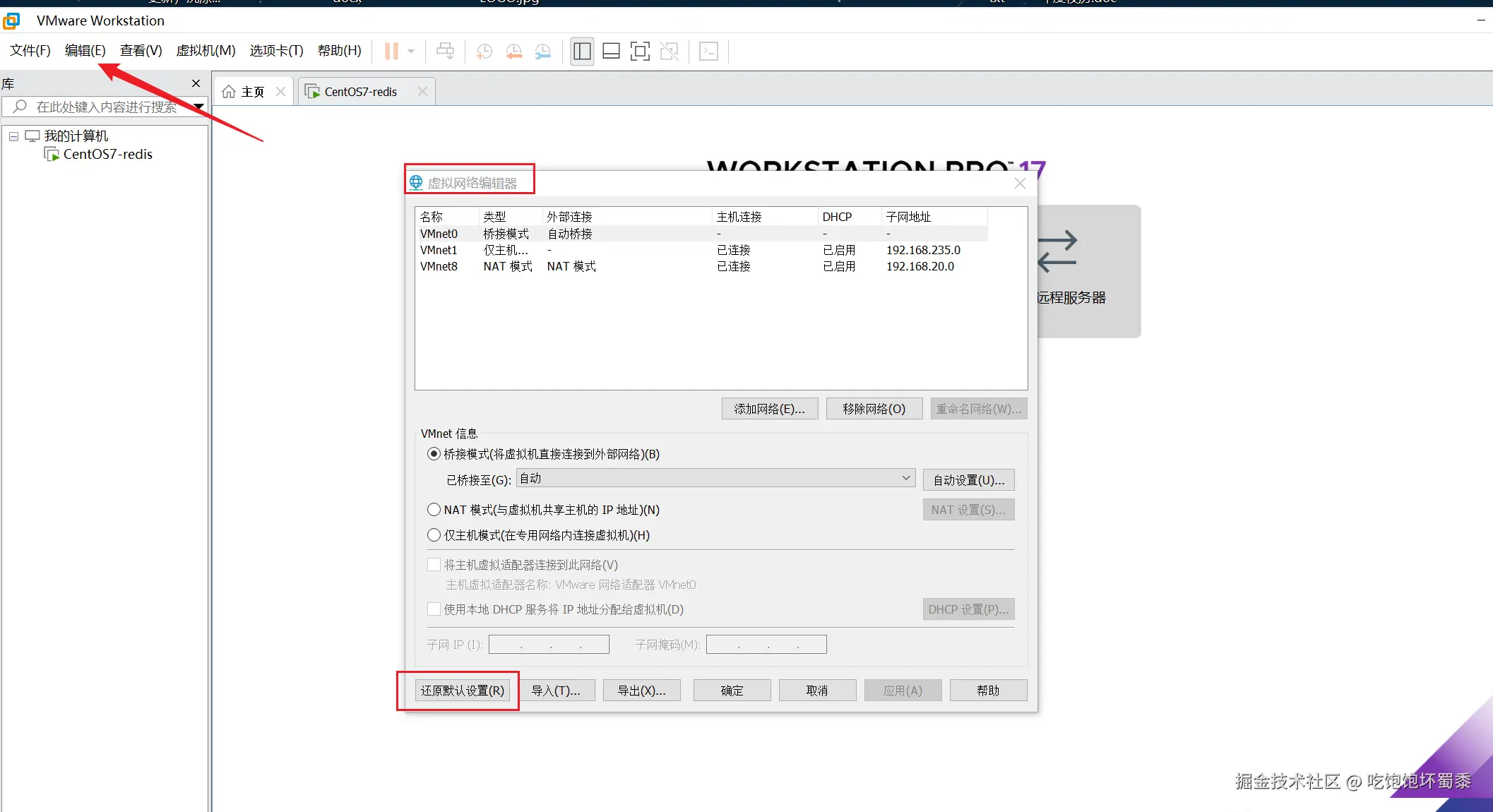Open the library search filter dropdown

[x=198, y=107]
